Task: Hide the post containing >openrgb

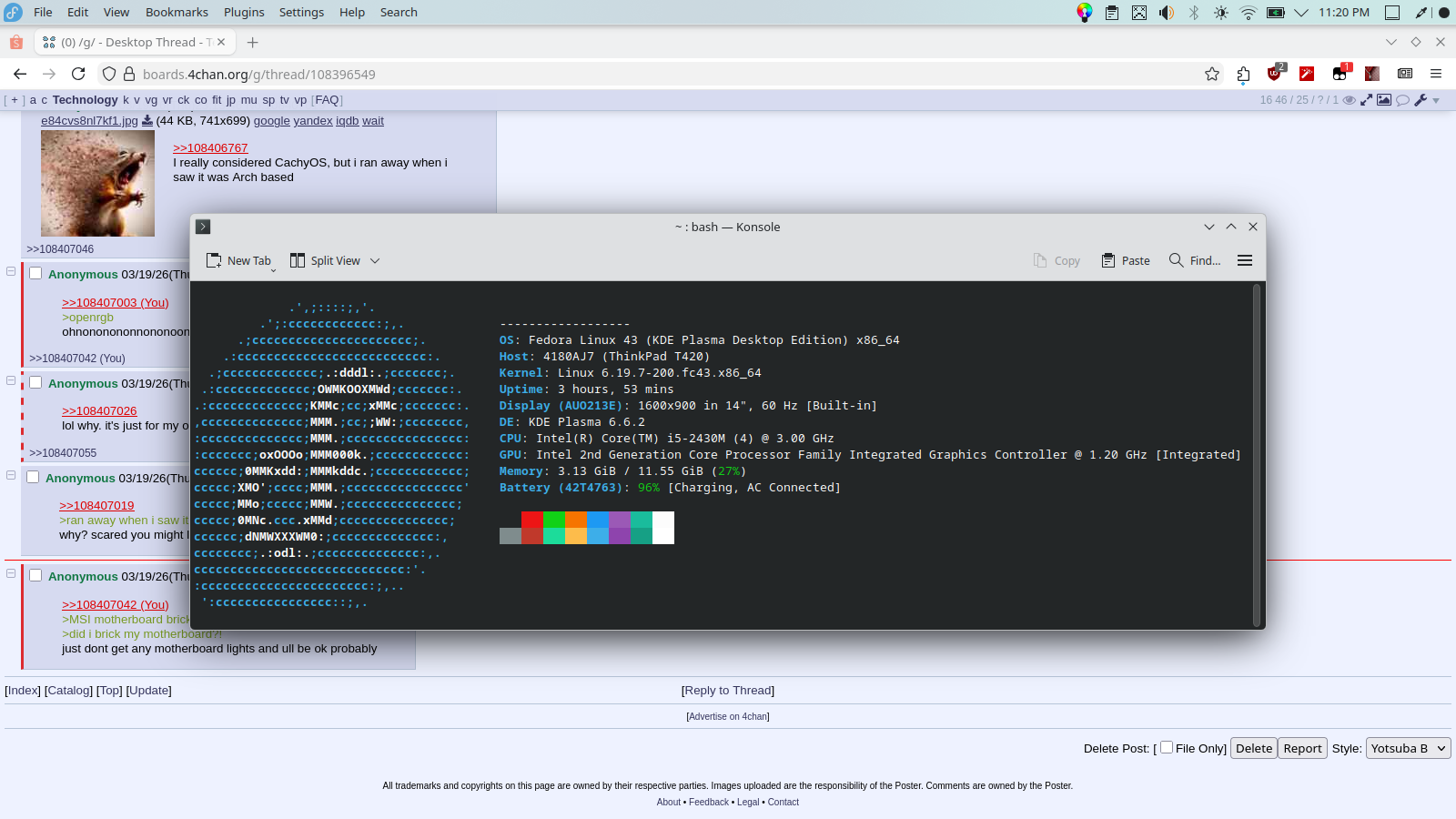Action: [11, 271]
